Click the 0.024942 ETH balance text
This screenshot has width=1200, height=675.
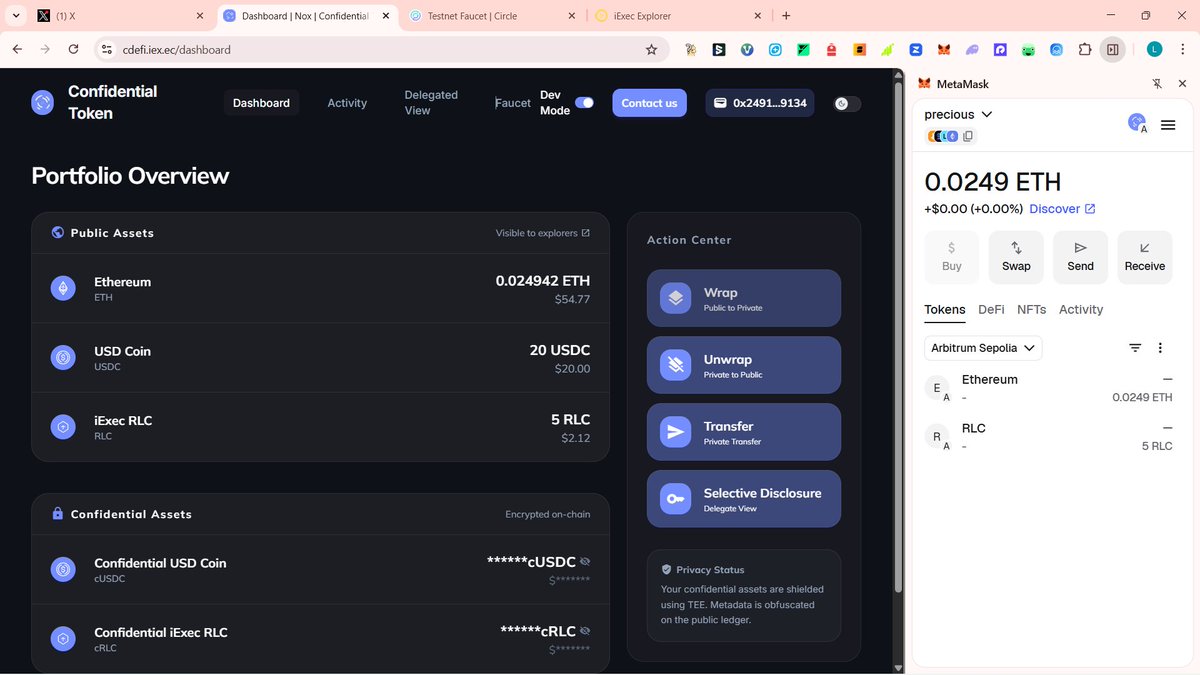point(543,281)
